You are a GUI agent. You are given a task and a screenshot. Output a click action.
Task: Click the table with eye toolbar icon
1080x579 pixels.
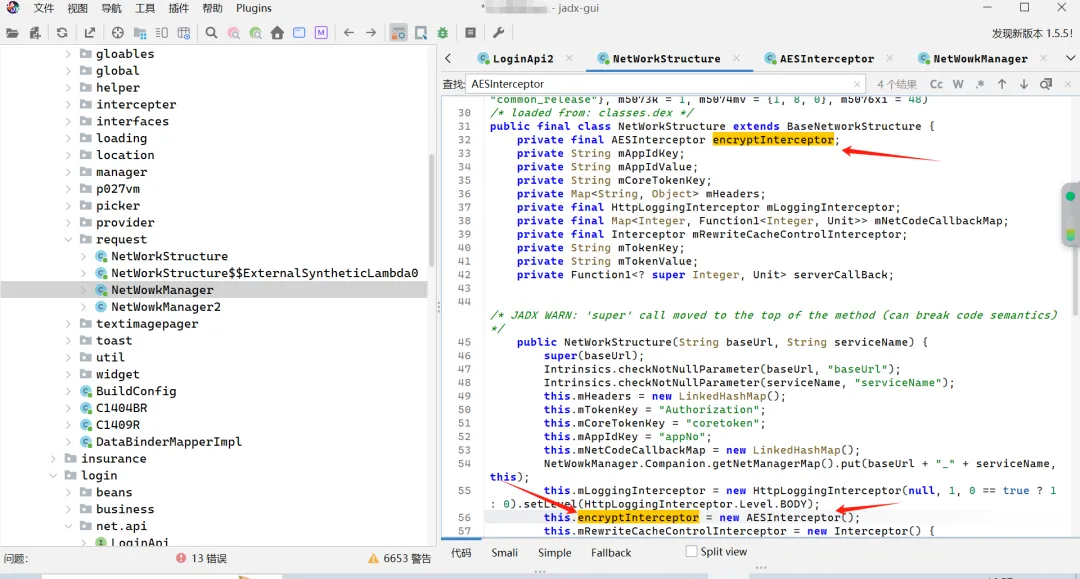click(184, 33)
